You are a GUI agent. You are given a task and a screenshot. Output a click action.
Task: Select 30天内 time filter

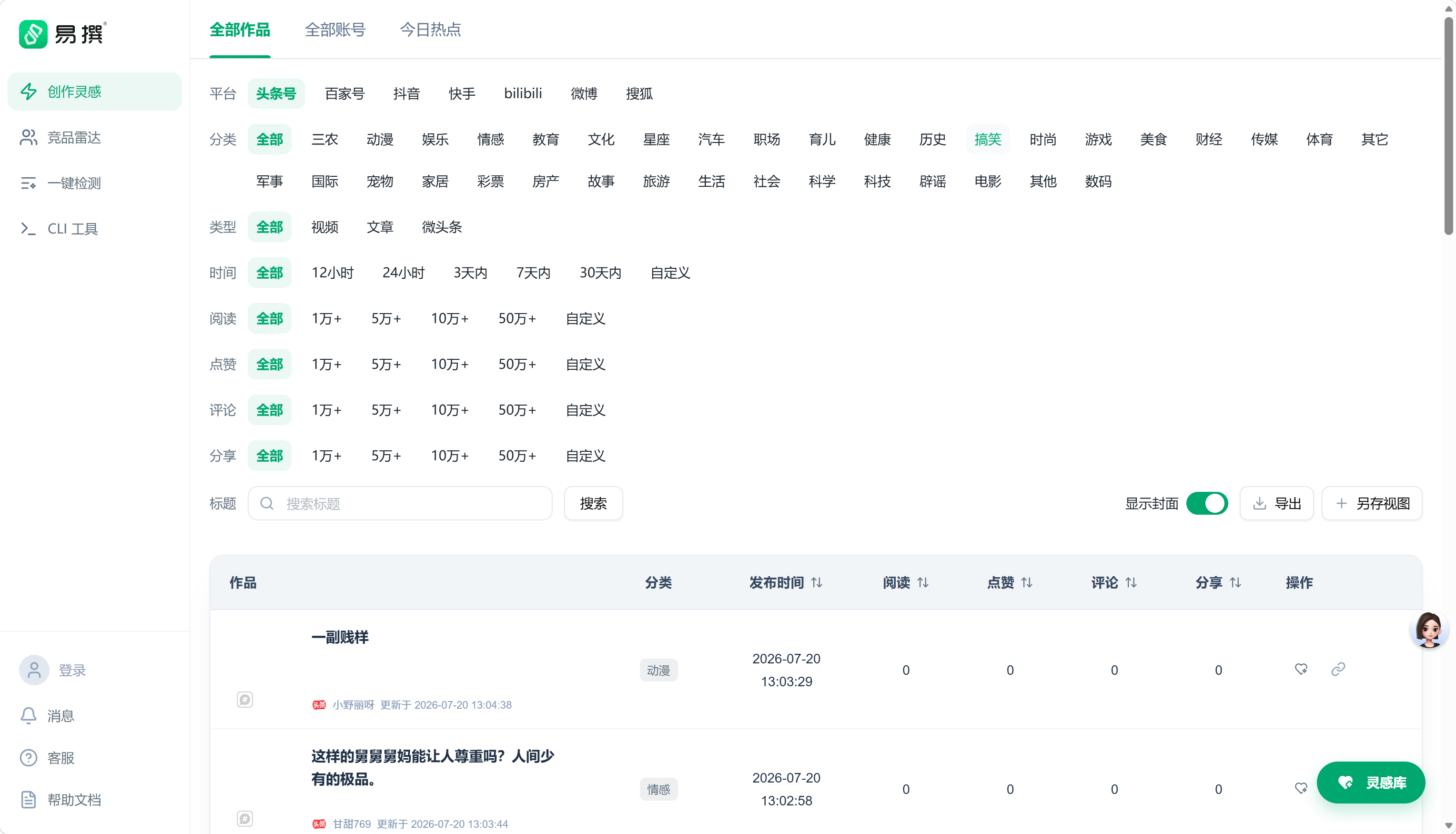tap(601, 273)
